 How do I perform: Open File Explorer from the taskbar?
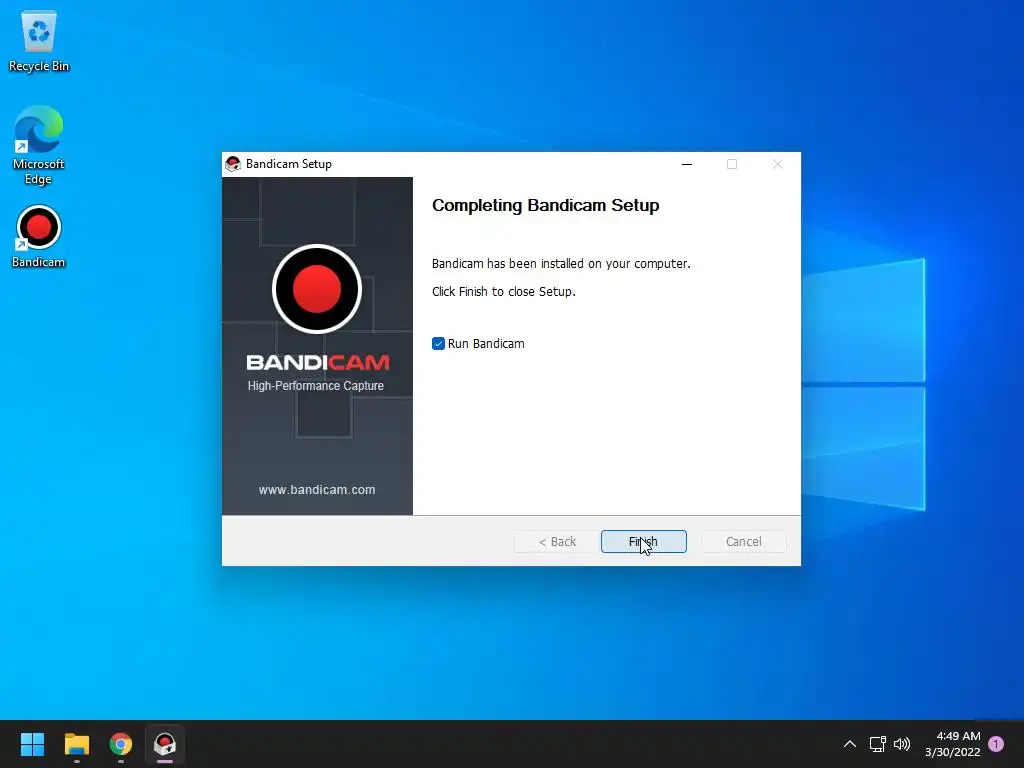pyautogui.click(x=76, y=744)
